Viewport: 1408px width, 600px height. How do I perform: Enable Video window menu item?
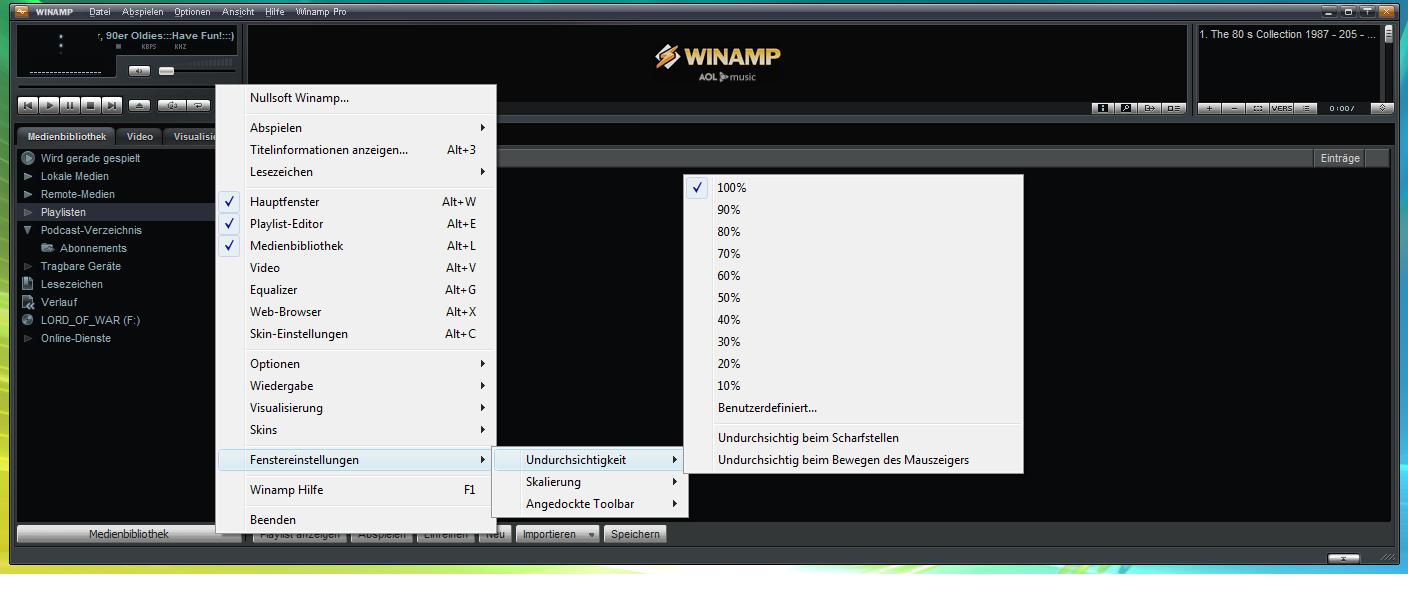pos(356,268)
